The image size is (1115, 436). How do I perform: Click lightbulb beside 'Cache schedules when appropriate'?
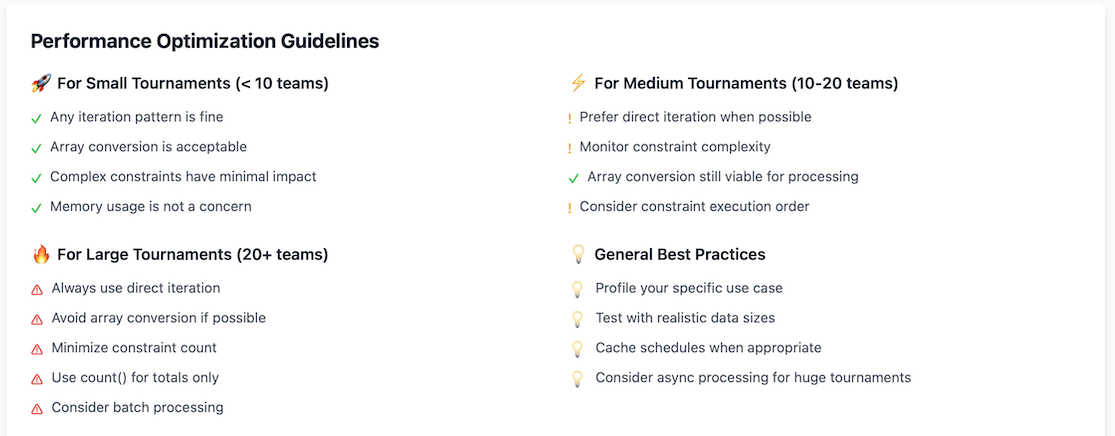coord(577,349)
